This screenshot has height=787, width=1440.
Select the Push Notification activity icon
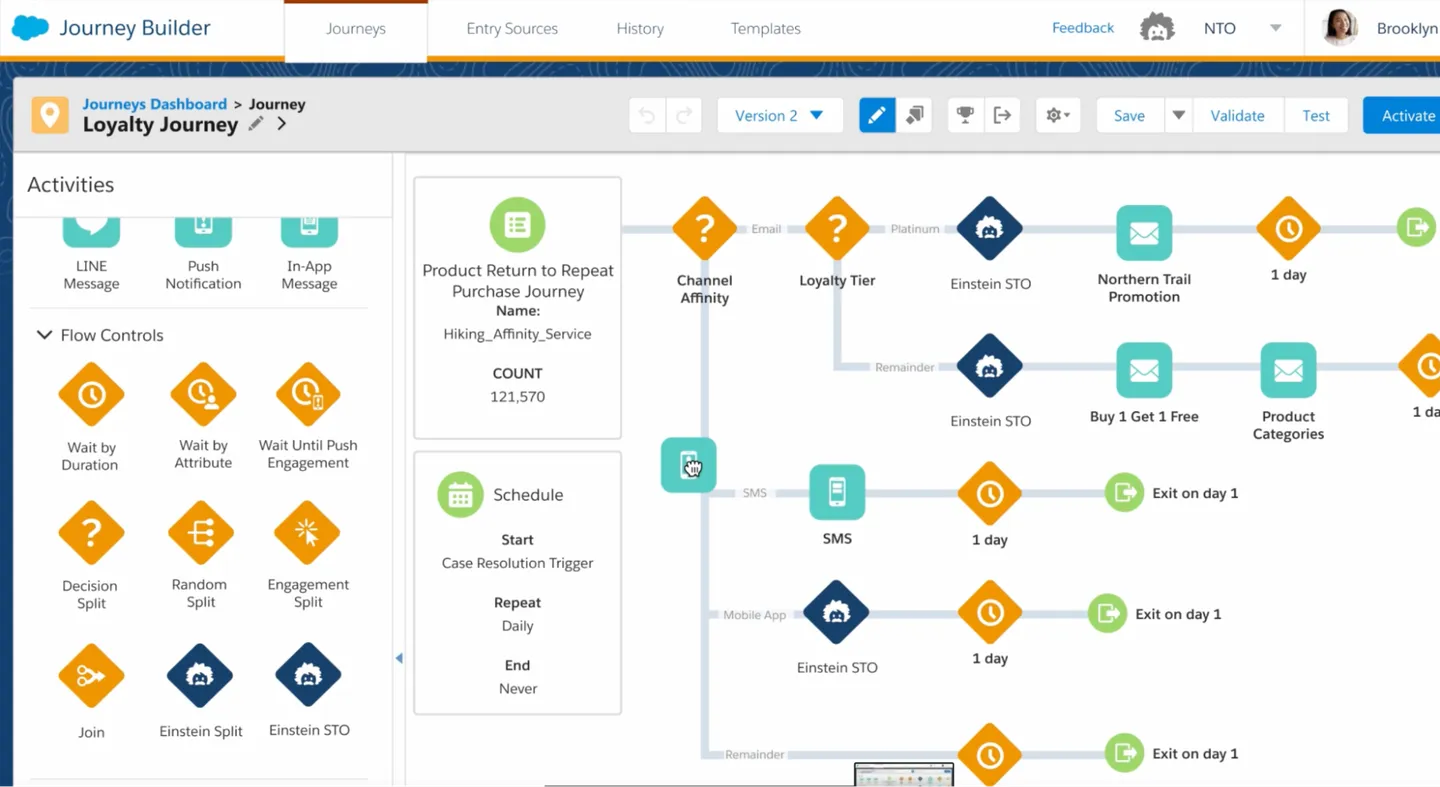point(203,231)
